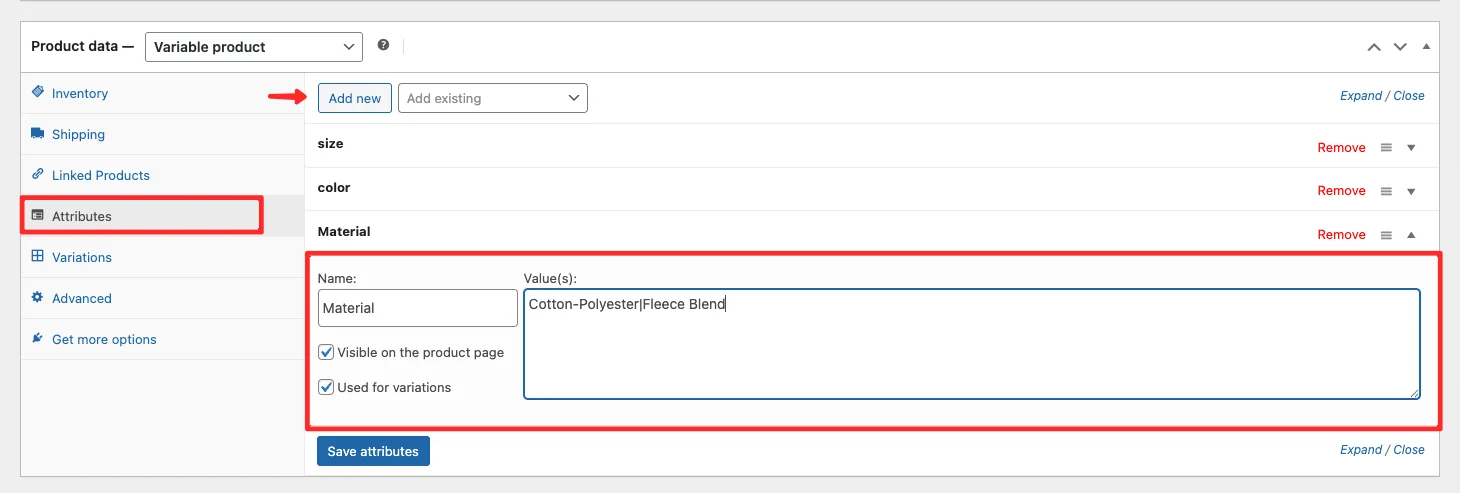Click the Material name input field

417,308
